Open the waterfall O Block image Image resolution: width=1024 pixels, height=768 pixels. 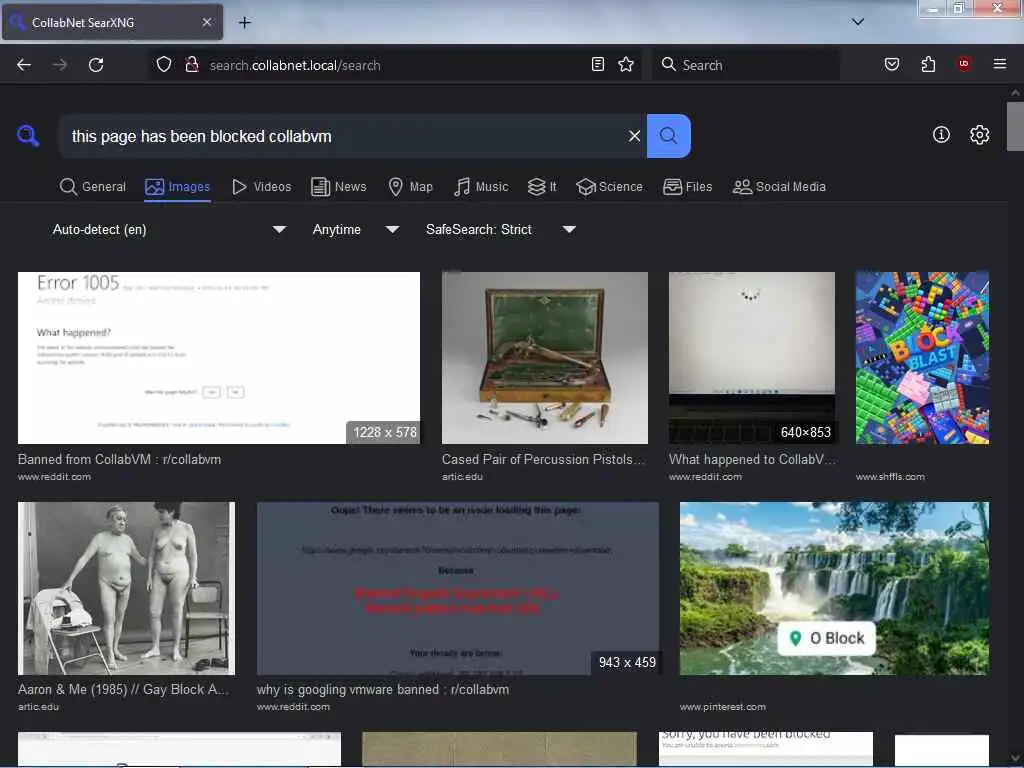click(834, 588)
